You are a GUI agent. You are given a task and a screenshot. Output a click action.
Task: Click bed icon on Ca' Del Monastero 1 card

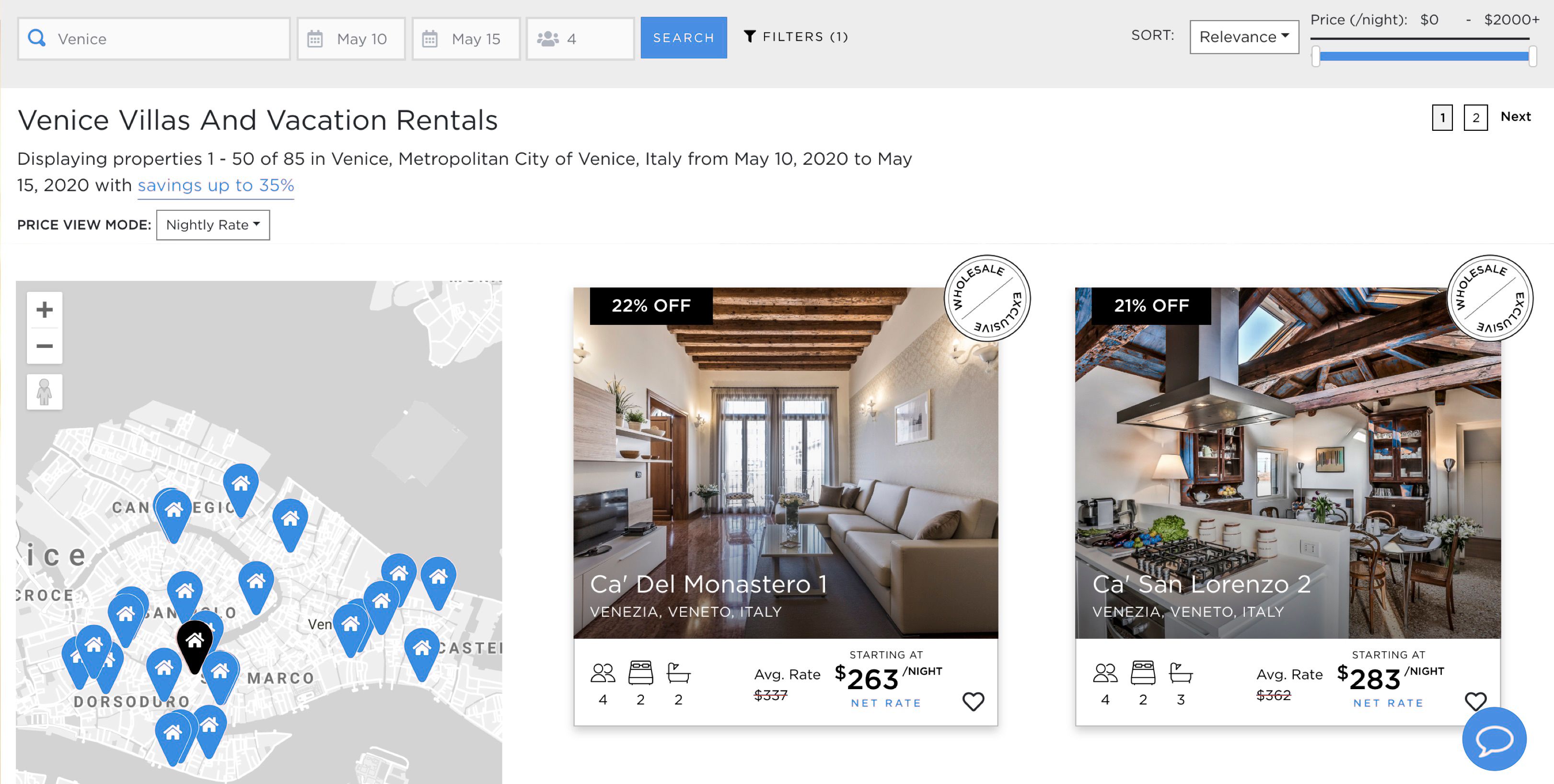641,672
